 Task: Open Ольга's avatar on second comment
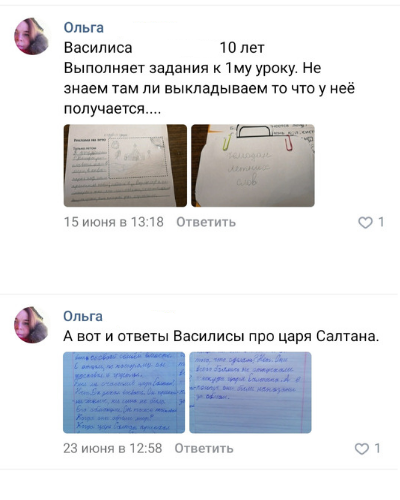click(x=32, y=325)
